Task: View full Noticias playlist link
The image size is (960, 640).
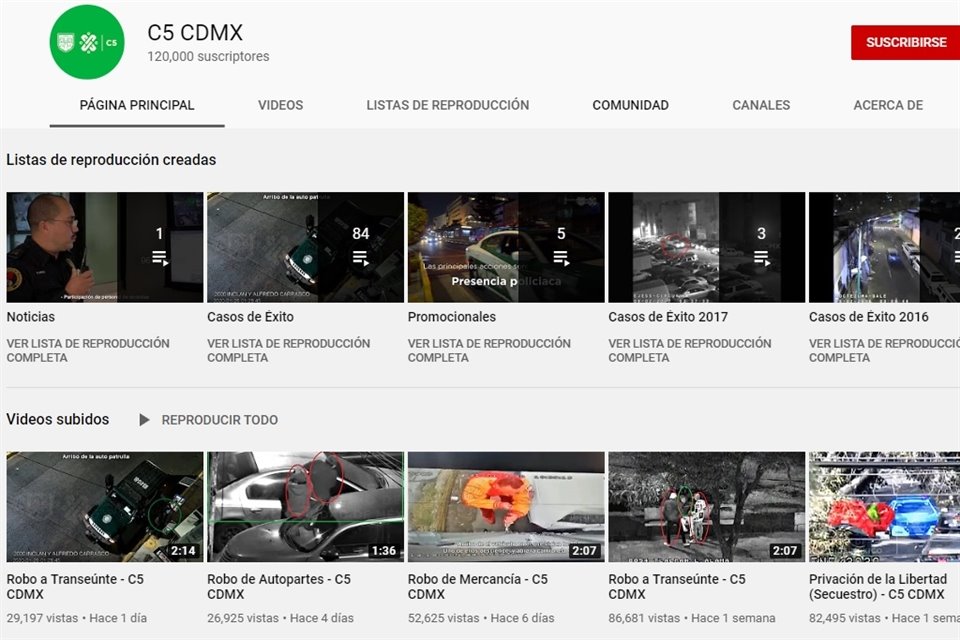Action: (88, 350)
